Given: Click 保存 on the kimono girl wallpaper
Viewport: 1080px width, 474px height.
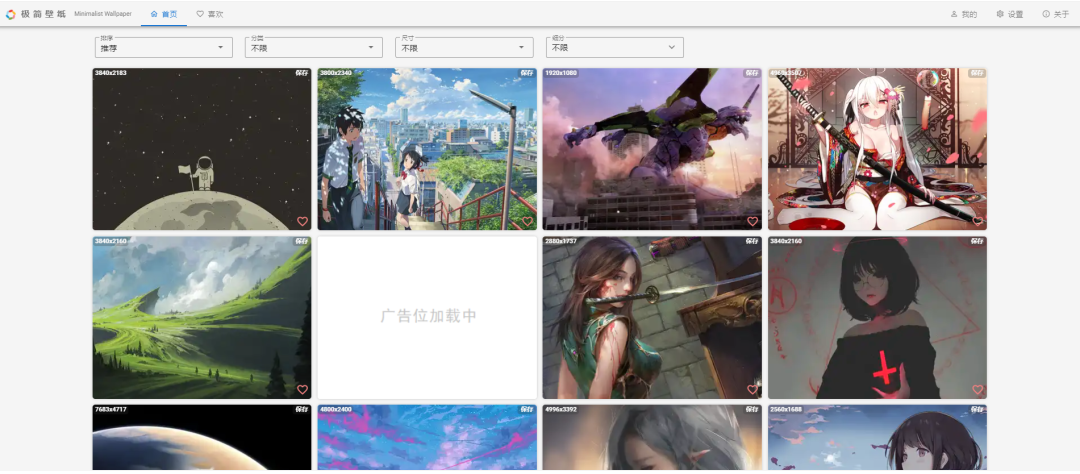Looking at the screenshot, I should tap(977, 72).
